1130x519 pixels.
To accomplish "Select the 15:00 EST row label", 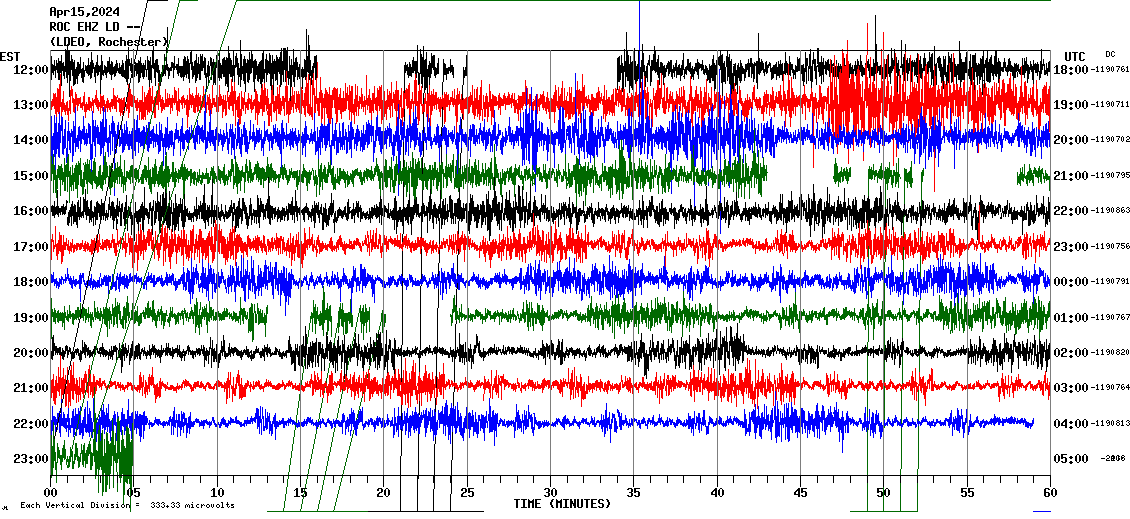I will [x=31, y=176].
